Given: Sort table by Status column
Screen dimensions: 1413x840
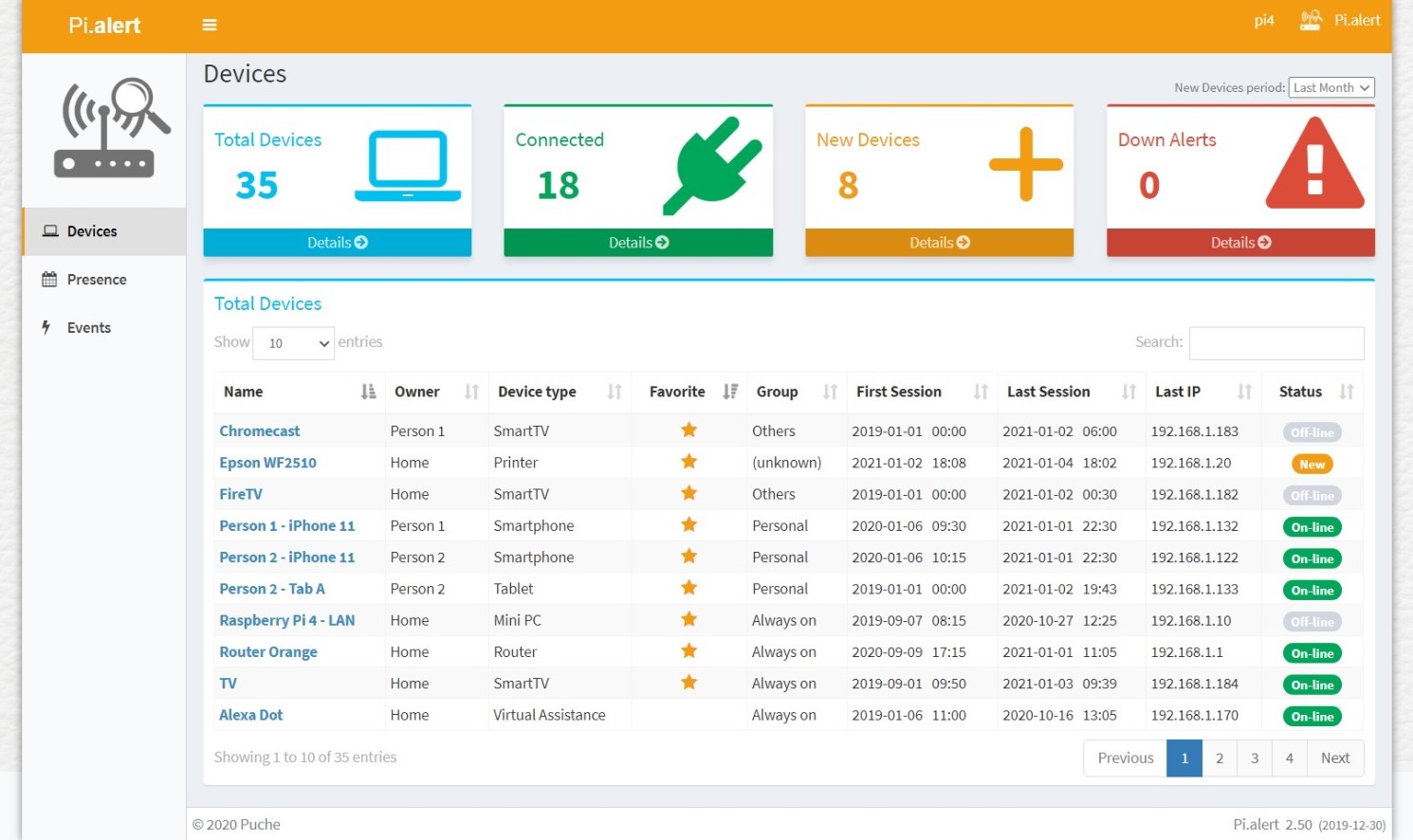Looking at the screenshot, I should click(1346, 392).
